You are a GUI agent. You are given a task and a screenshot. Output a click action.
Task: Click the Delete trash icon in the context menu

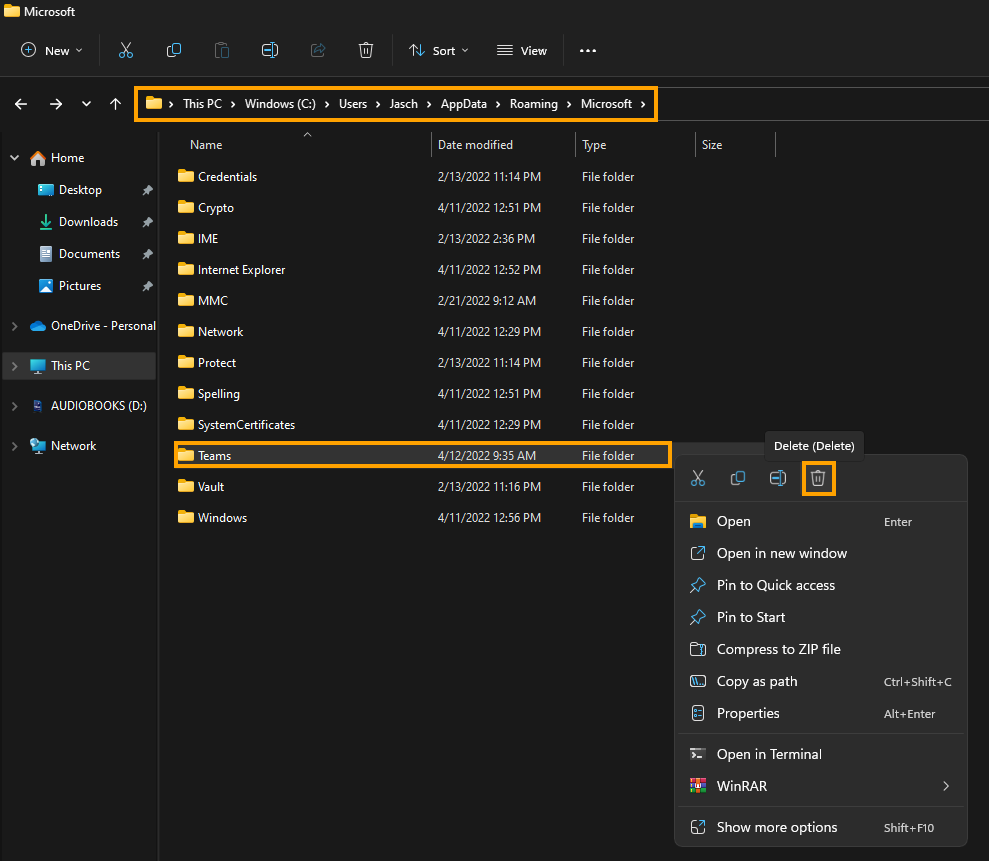tap(818, 478)
